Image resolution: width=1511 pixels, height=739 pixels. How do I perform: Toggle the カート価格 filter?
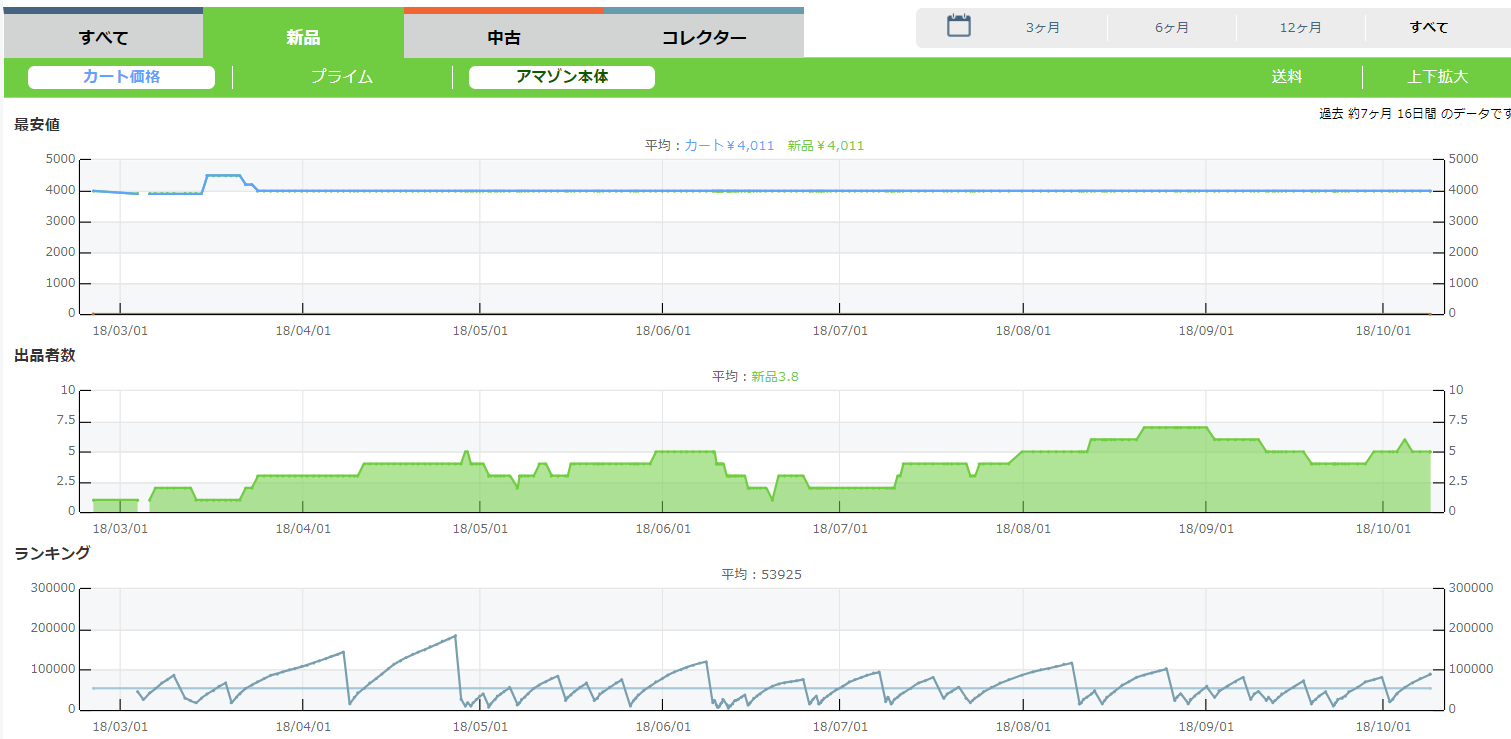point(121,77)
